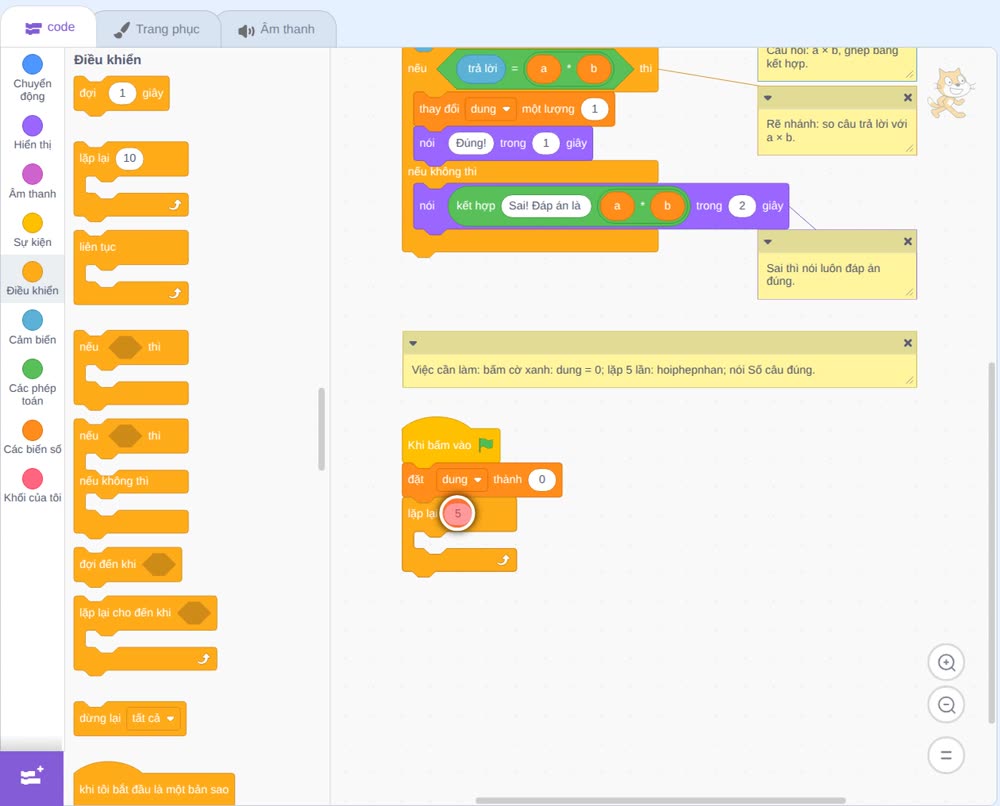Open variable dropdown on 'đặt dung thành' block

pos(462,480)
